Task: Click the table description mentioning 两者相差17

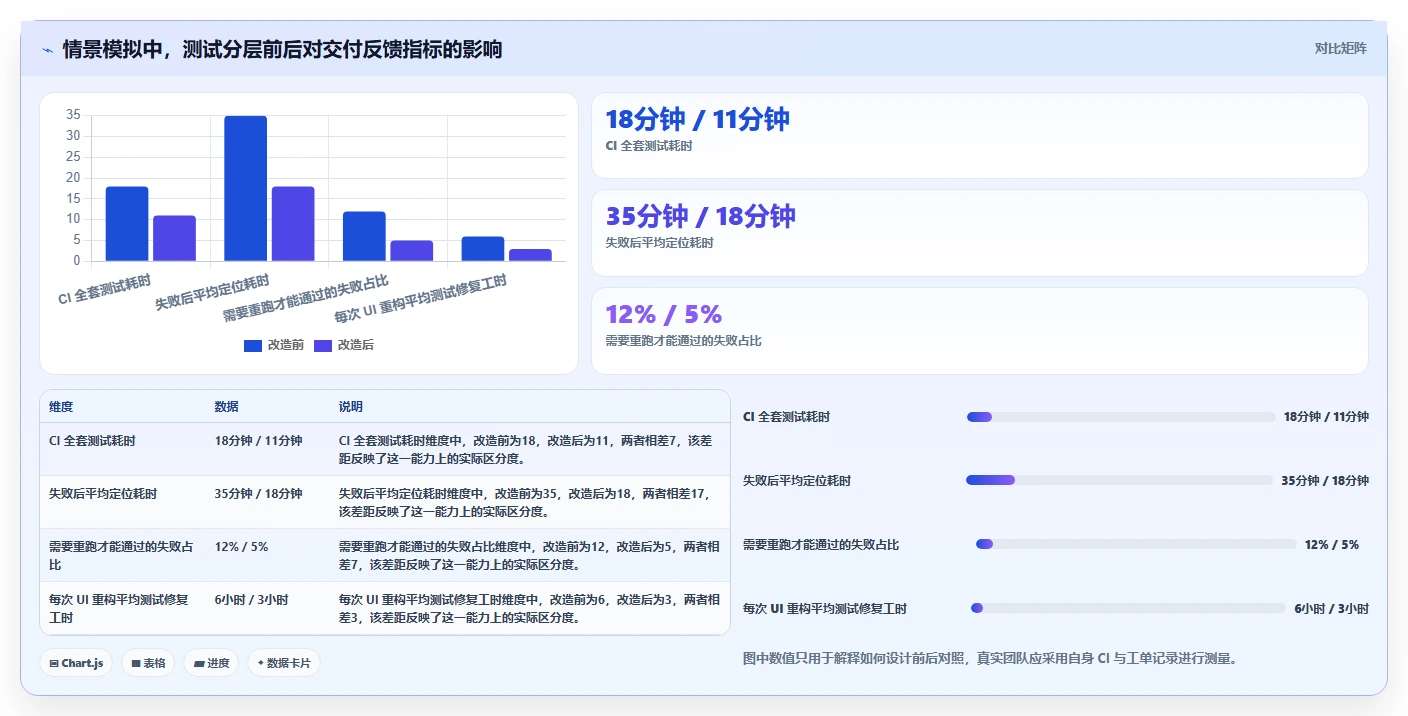Action: (528, 502)
